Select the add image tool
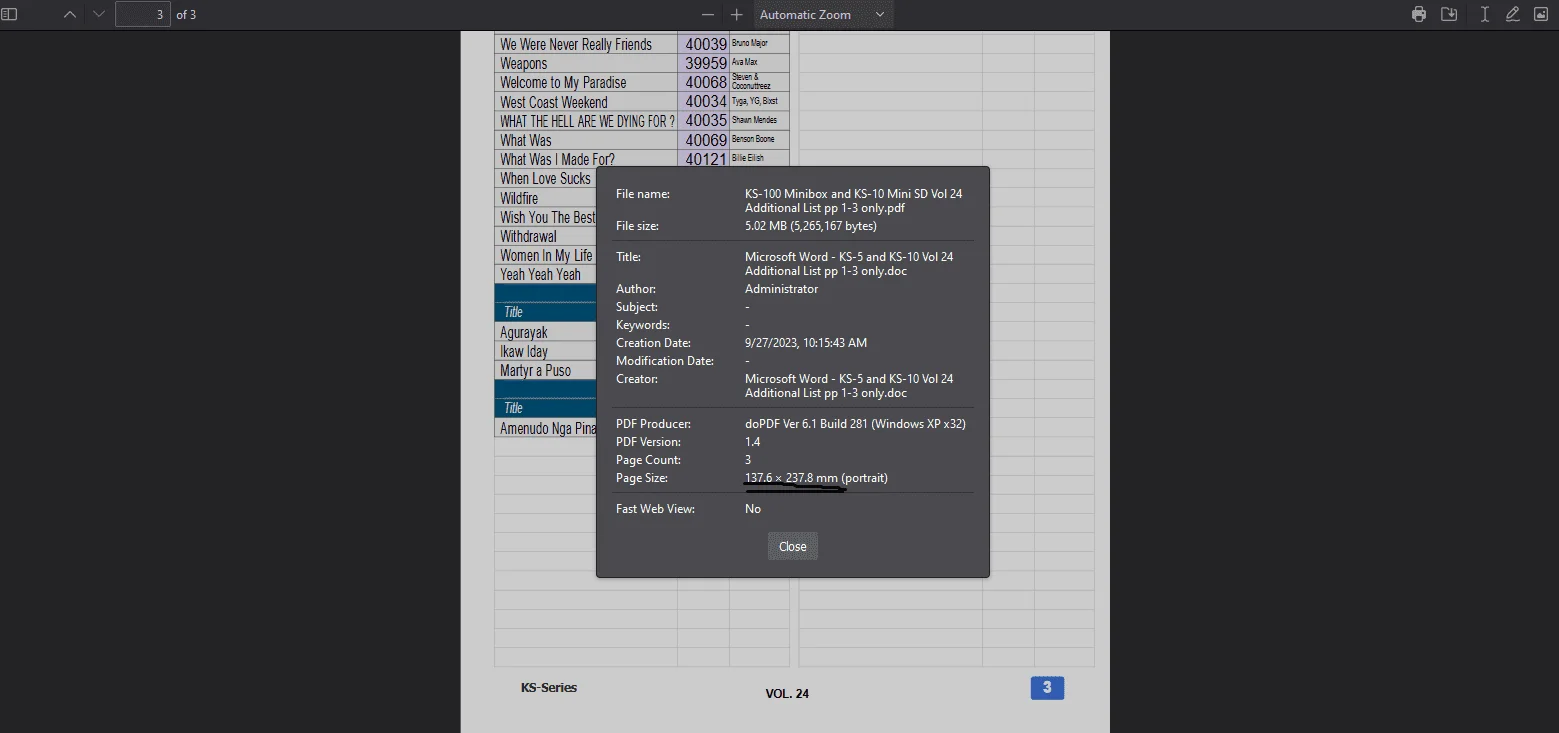The image size is (1559, 733). [1541, 15]
